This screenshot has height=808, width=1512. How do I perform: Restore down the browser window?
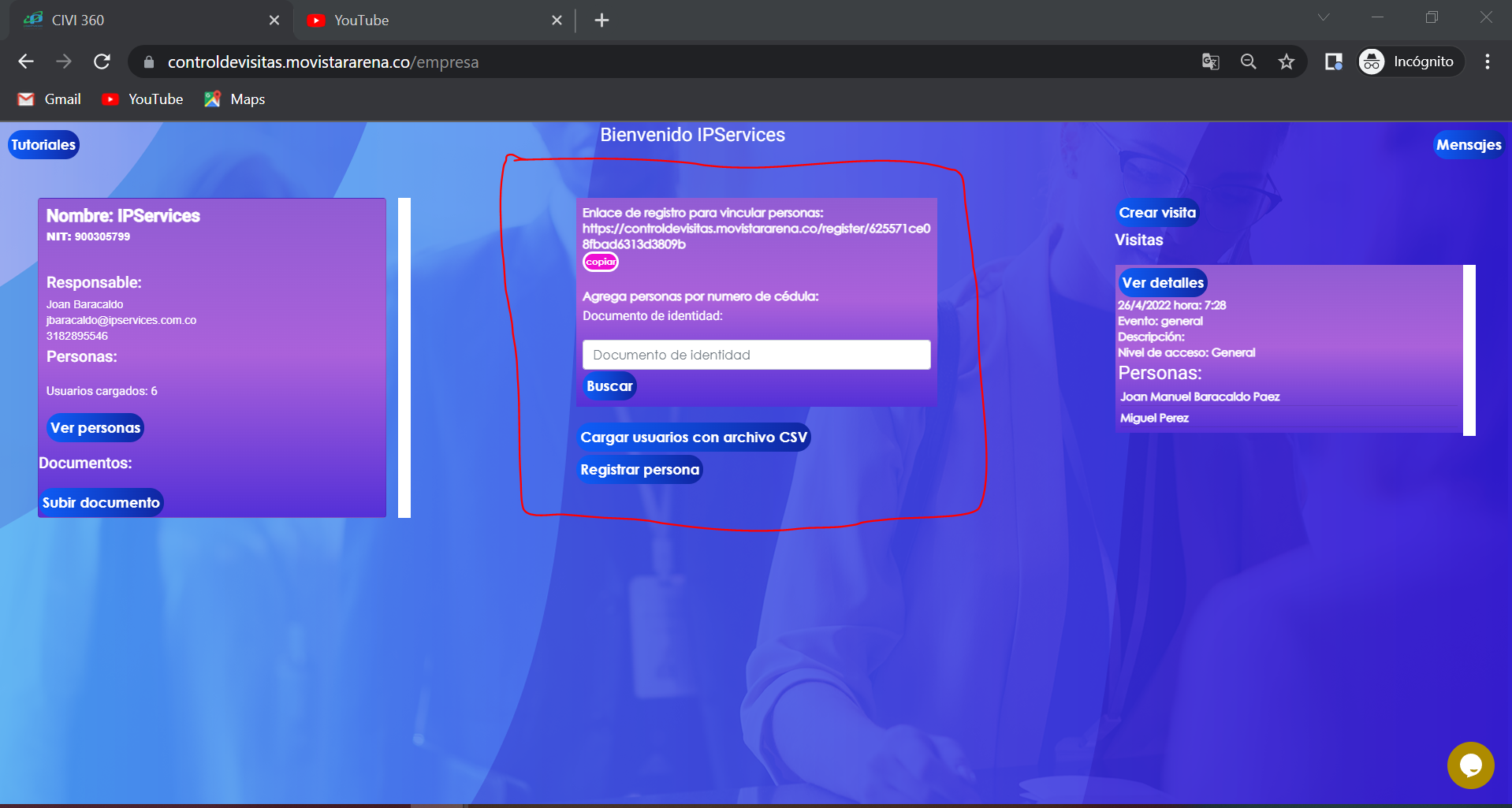click(1432, 17)
